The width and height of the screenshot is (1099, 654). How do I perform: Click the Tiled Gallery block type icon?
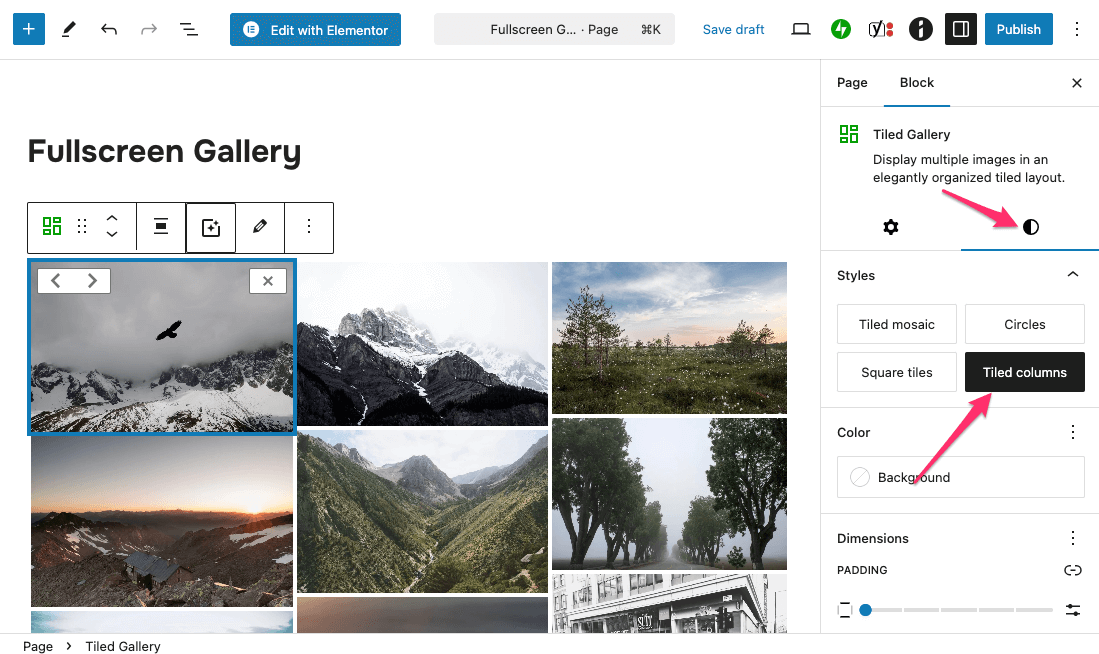[x=52, y=227]
